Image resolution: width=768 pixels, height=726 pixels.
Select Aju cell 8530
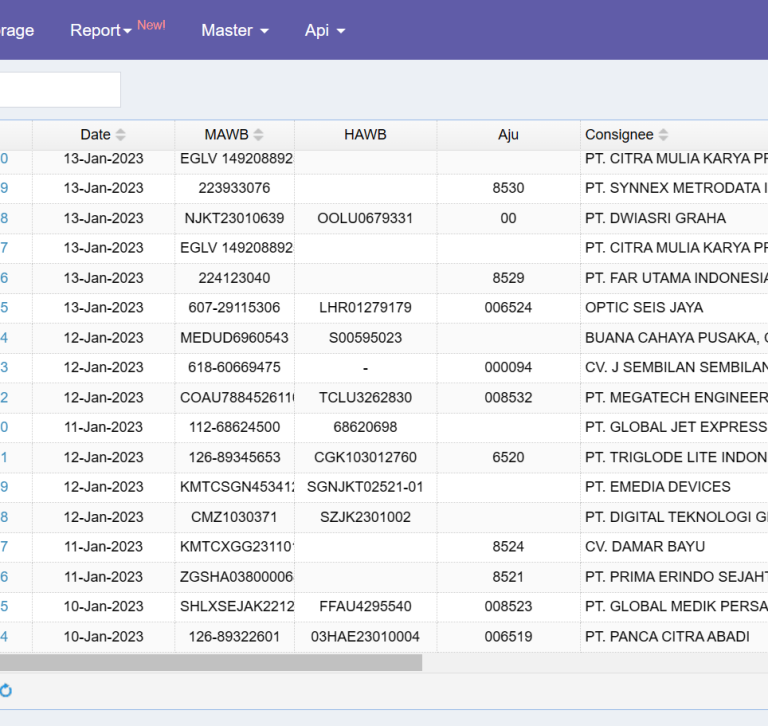(x=508, y=188)
